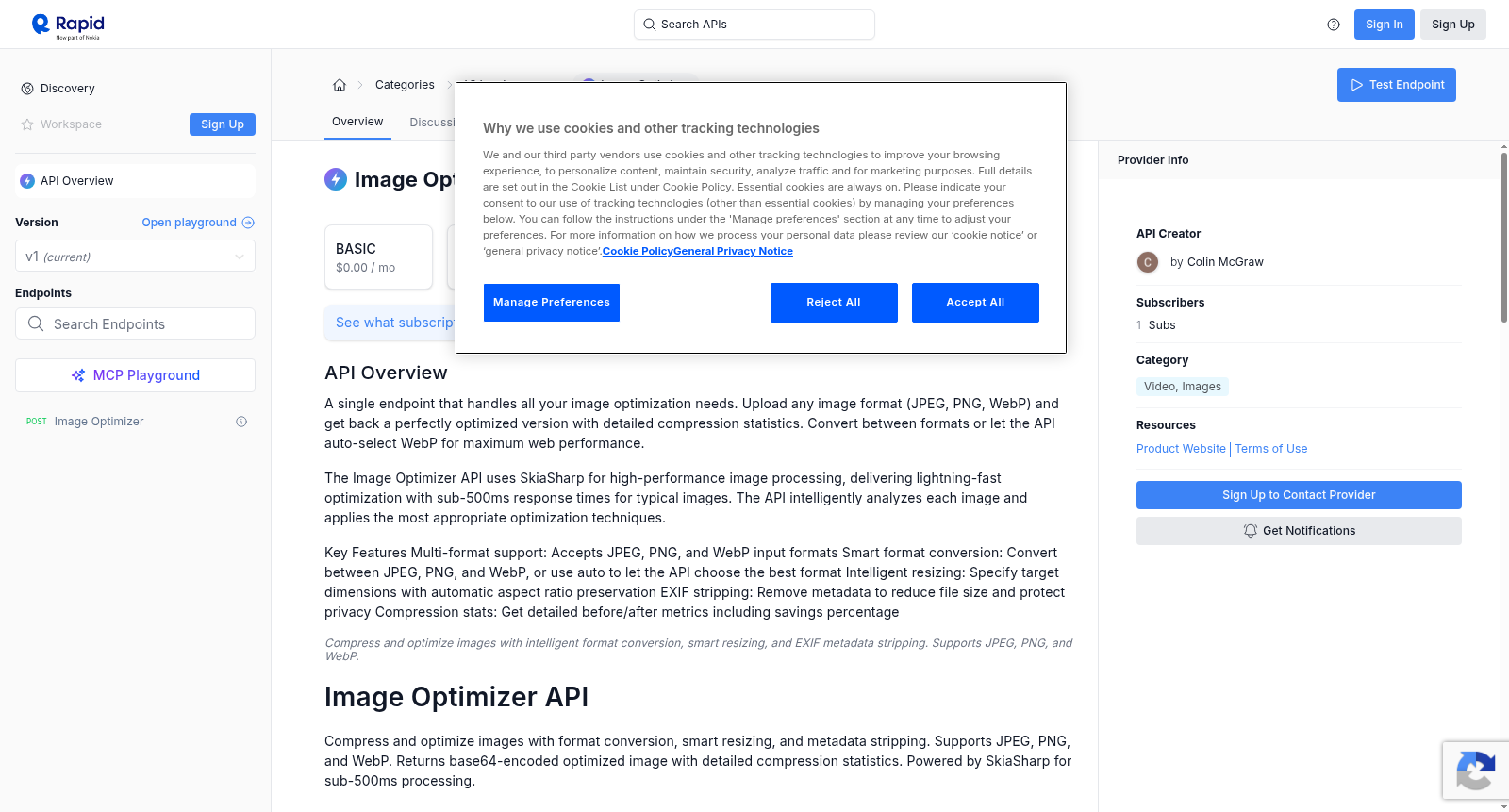Click the page vertical scrollbar

pyautogui.click(x=1503, y=236)
